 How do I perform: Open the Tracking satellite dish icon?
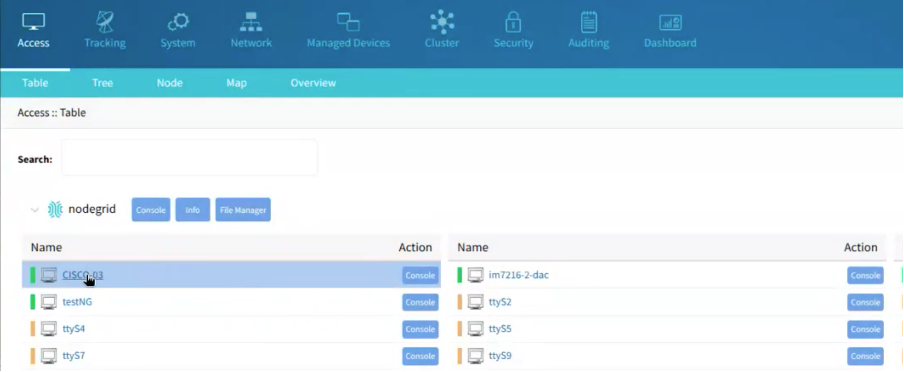104,22
